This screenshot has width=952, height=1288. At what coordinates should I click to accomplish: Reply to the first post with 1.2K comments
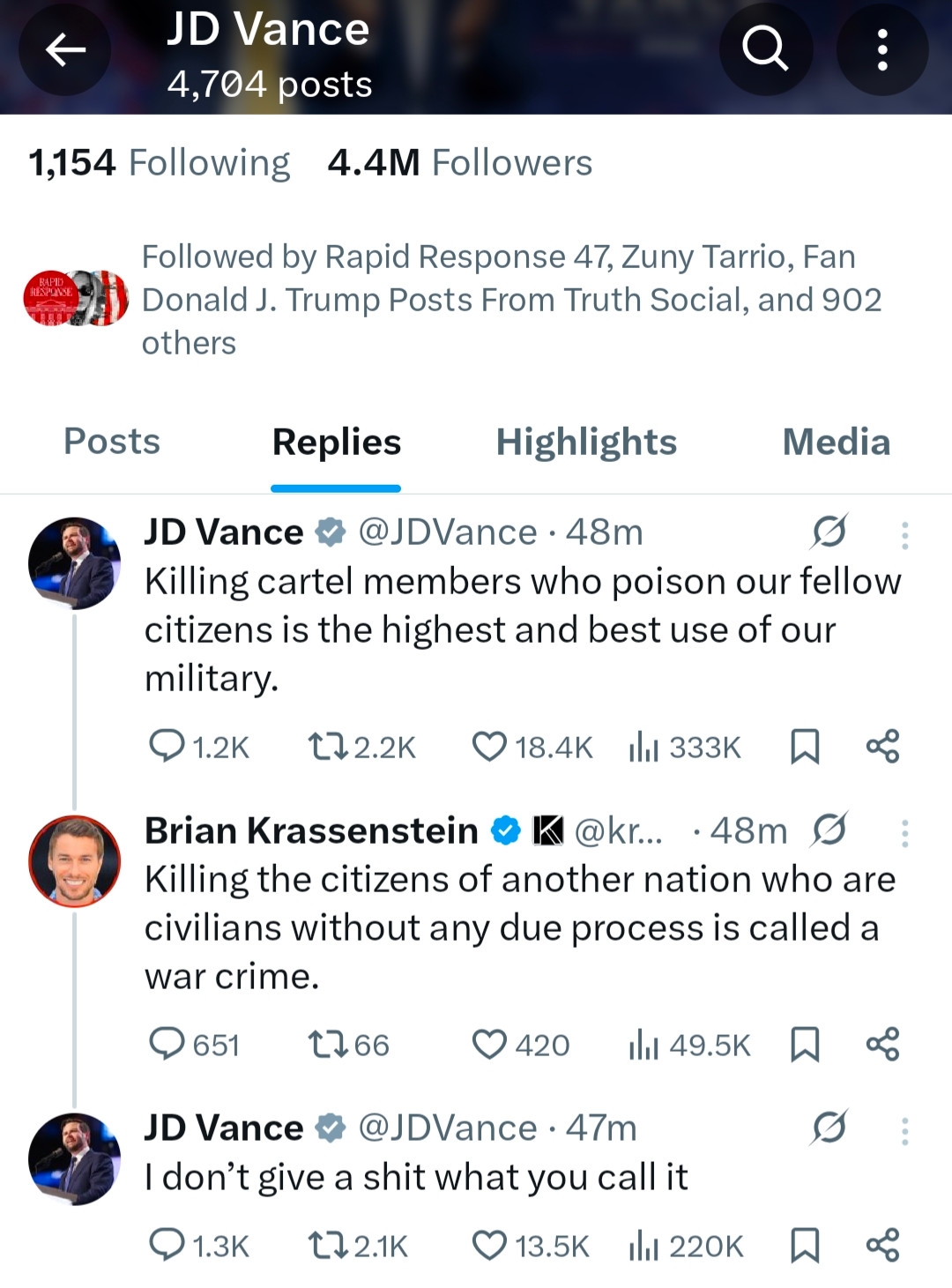pyautogui.click(x=167, y=747)
